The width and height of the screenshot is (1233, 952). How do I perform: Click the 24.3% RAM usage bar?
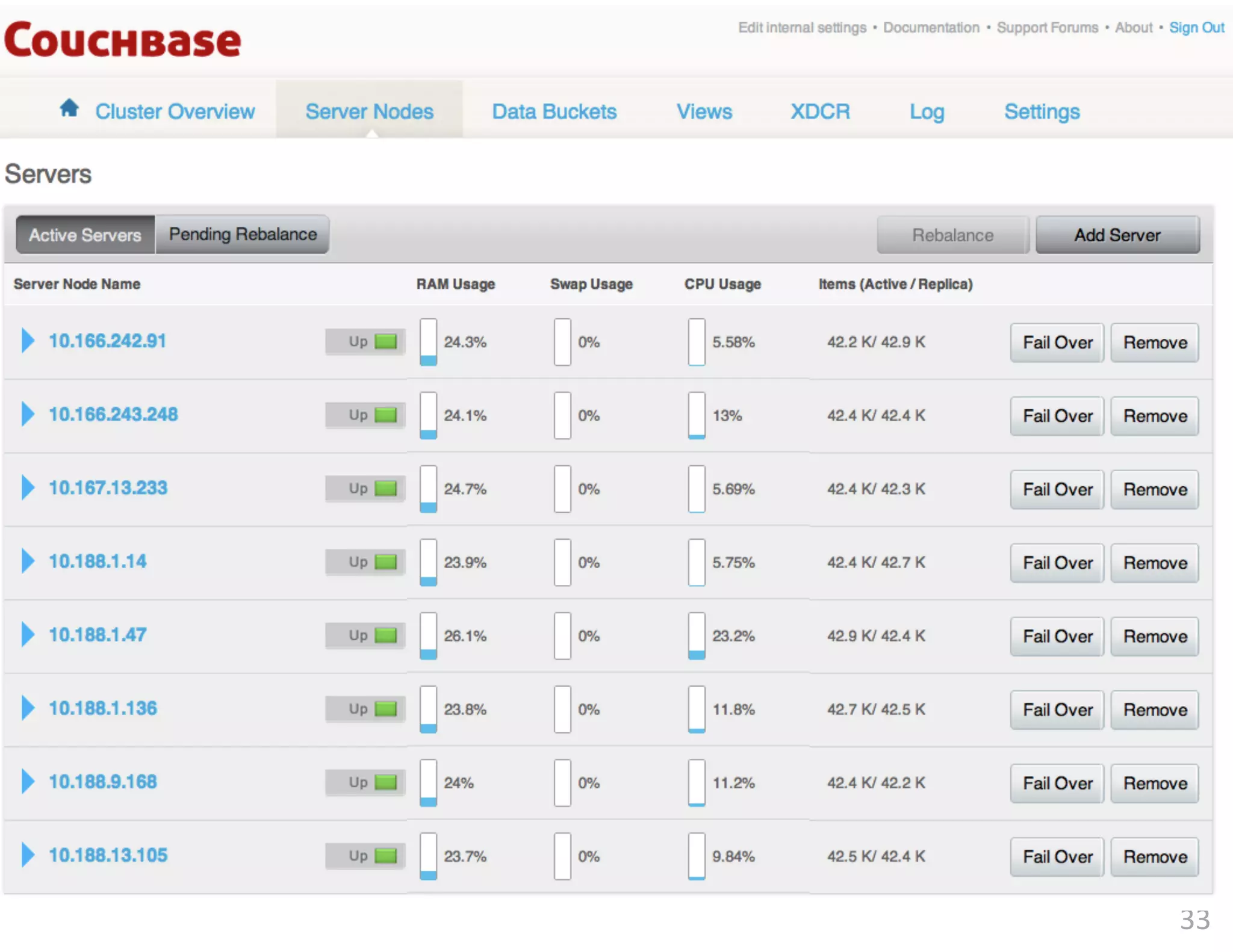tap(429, 342)
